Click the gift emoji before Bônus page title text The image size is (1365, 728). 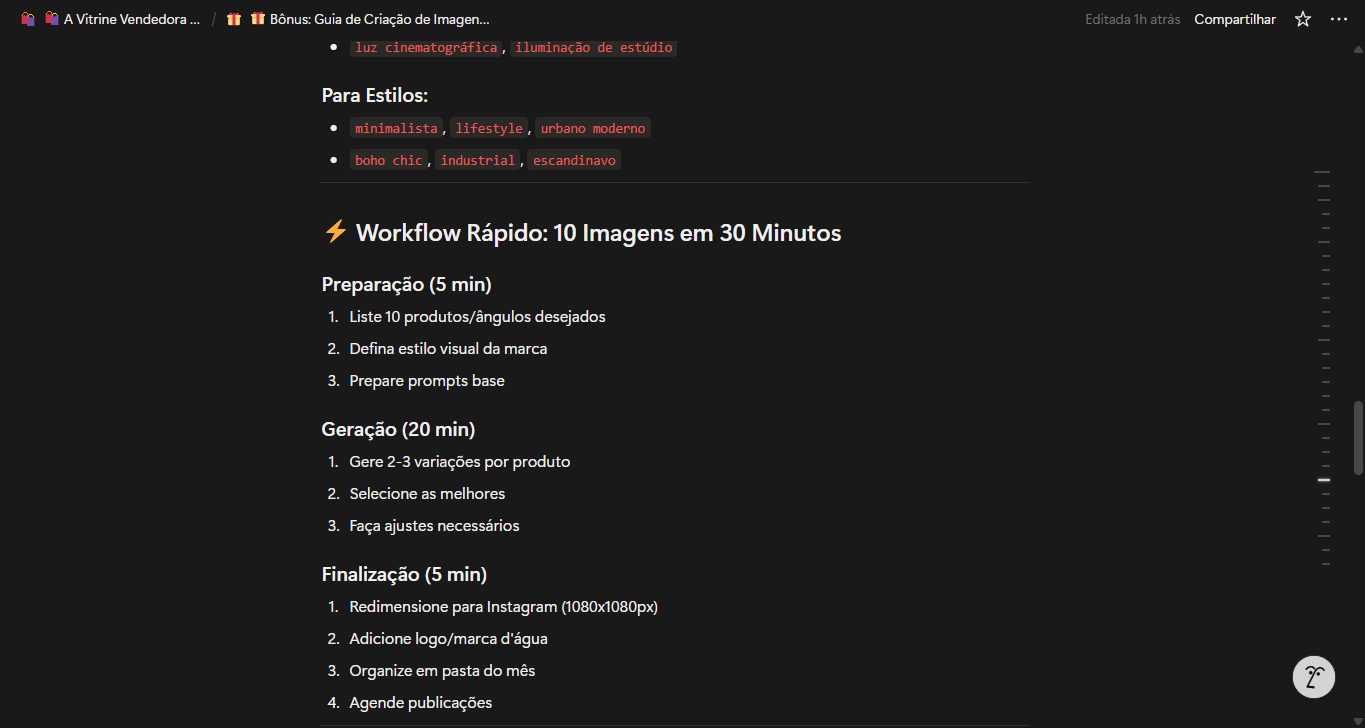(x=257, y=18)
